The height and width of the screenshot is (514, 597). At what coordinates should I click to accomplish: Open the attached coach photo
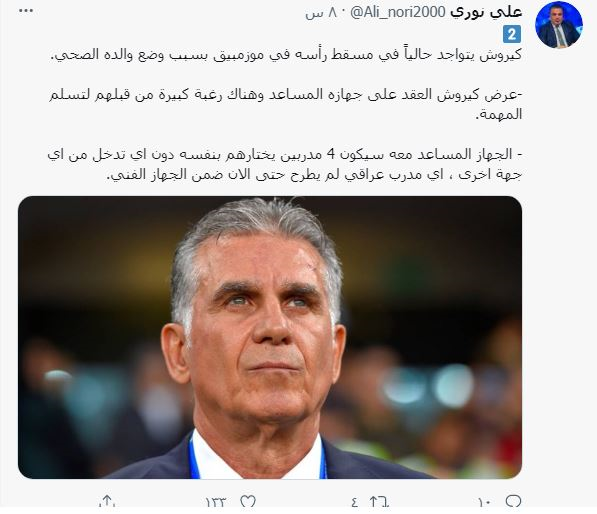click(270, 337)
